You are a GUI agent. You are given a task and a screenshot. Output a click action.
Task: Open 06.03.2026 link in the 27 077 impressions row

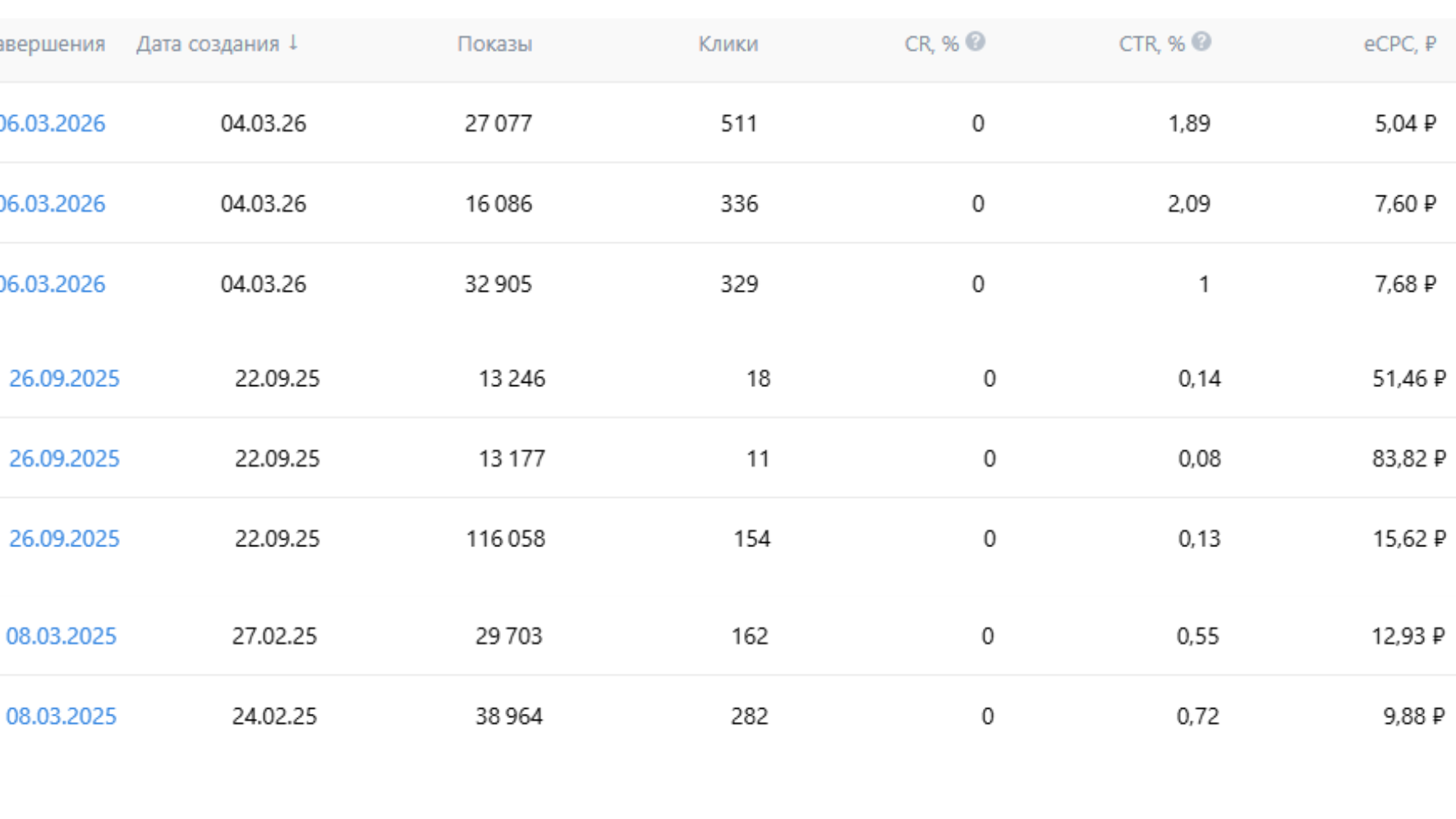pos(53,124)
